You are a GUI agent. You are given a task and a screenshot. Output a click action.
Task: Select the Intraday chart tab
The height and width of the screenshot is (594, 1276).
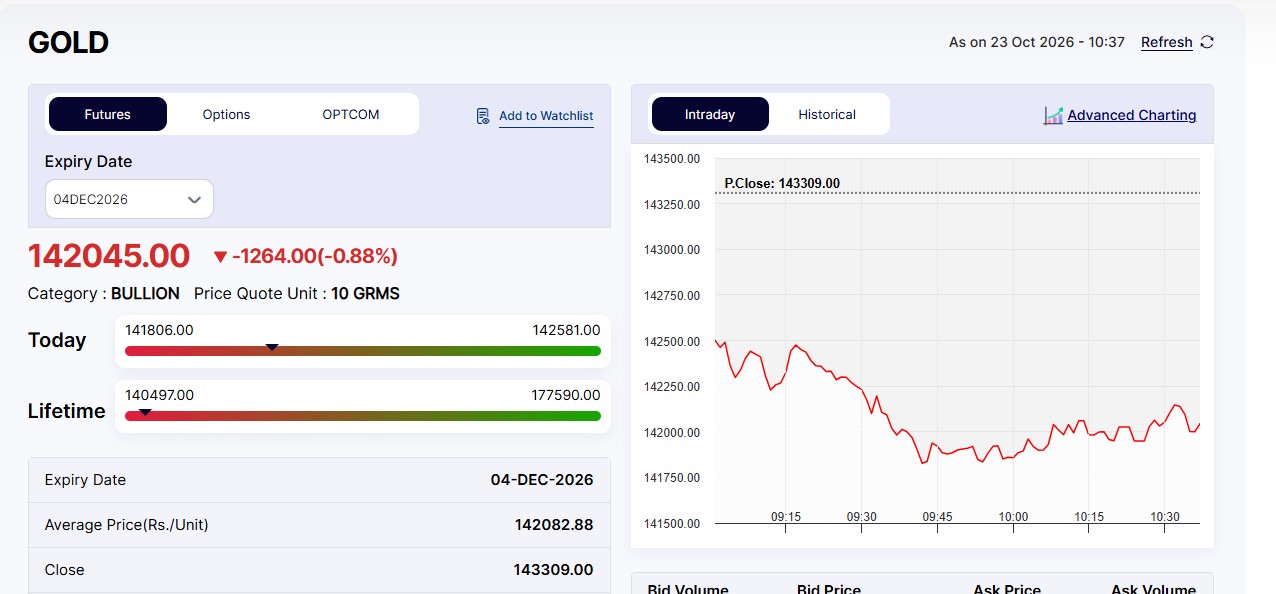pyautogui.click(x=710, y=114)
